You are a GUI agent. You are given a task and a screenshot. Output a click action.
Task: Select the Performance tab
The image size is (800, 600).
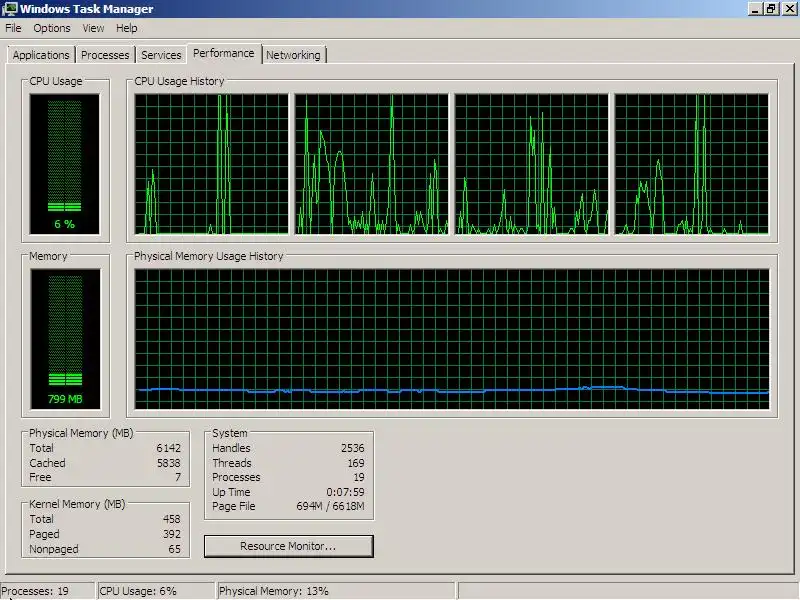(x=223, y=53)
